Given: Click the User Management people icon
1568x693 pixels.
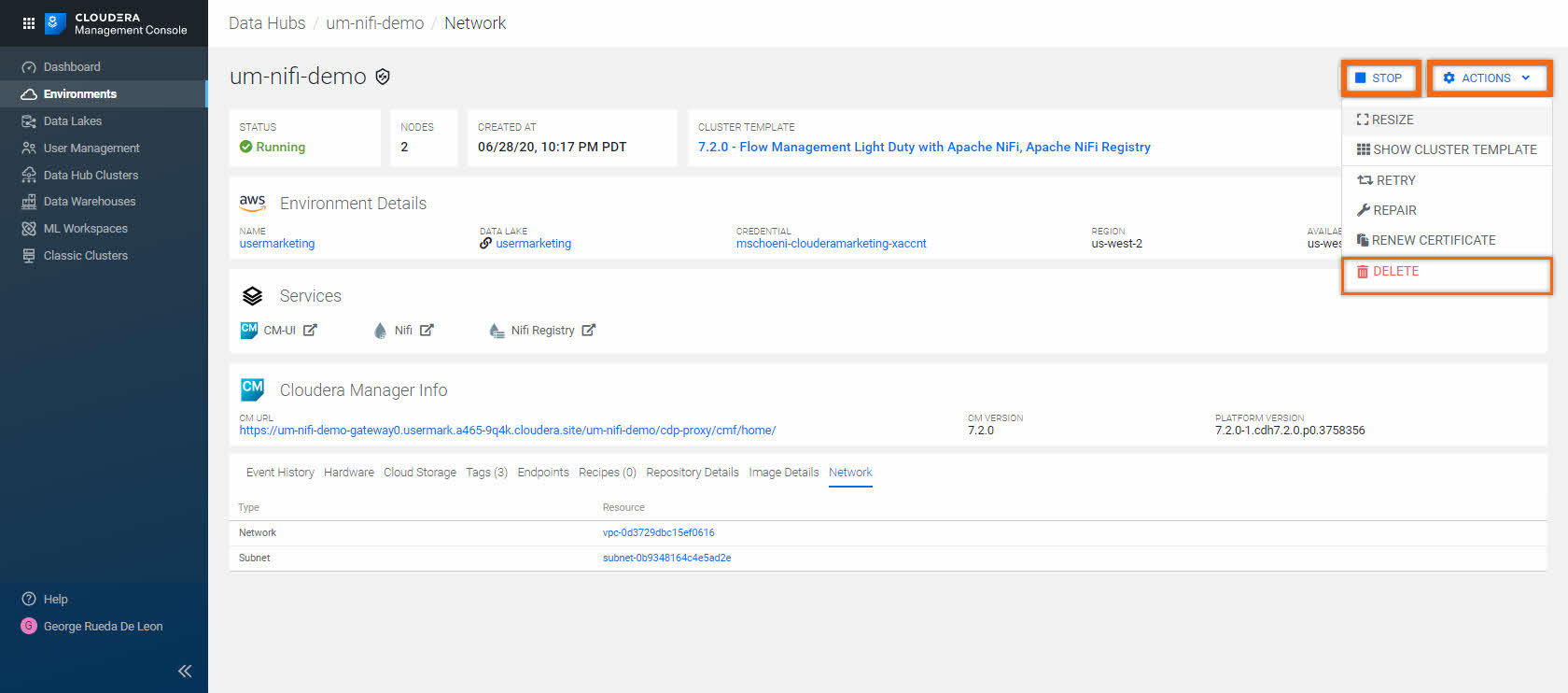Looking at the screenshot, I should pos(29,148).
